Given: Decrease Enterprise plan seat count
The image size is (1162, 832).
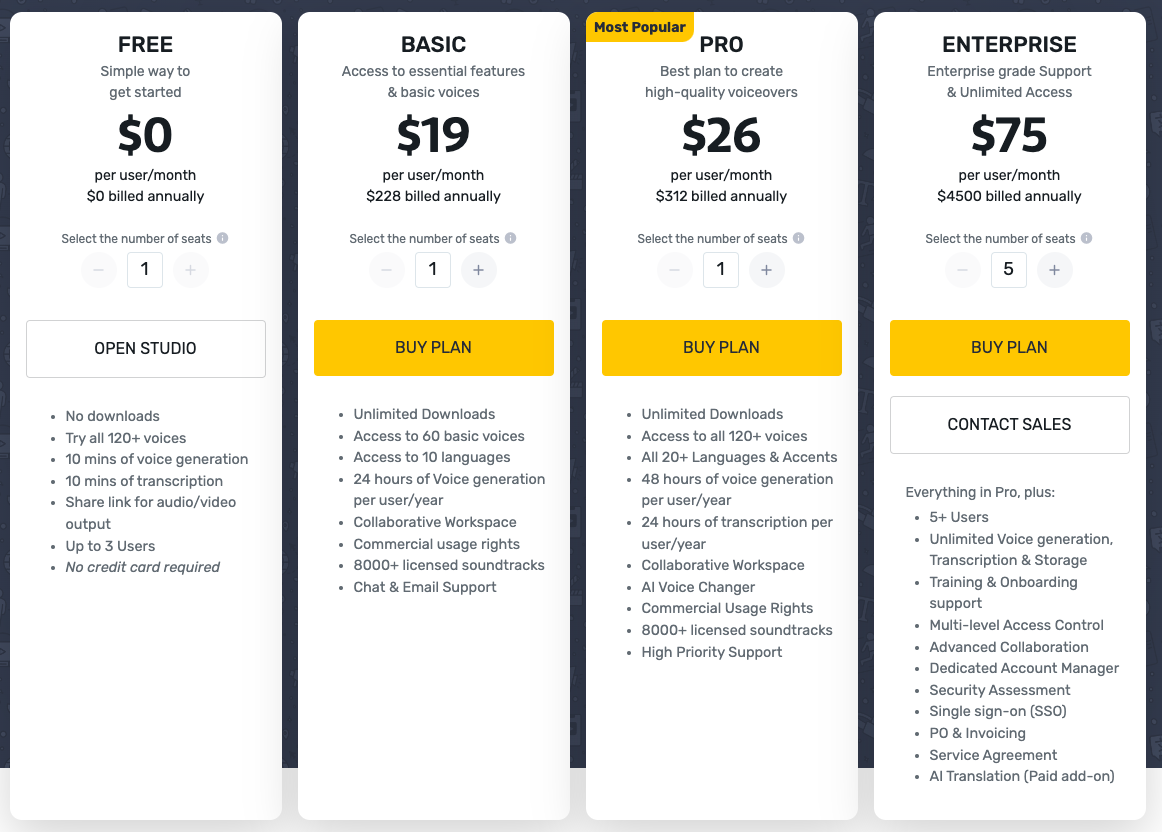Looking at the screenshot, I should (963, 270).
